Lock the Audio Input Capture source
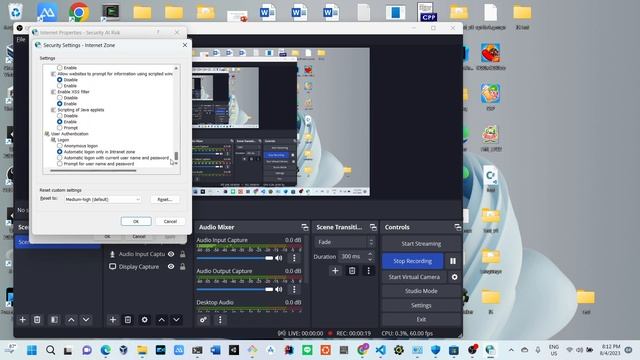 pyautogui.click(x=182, y=254)
